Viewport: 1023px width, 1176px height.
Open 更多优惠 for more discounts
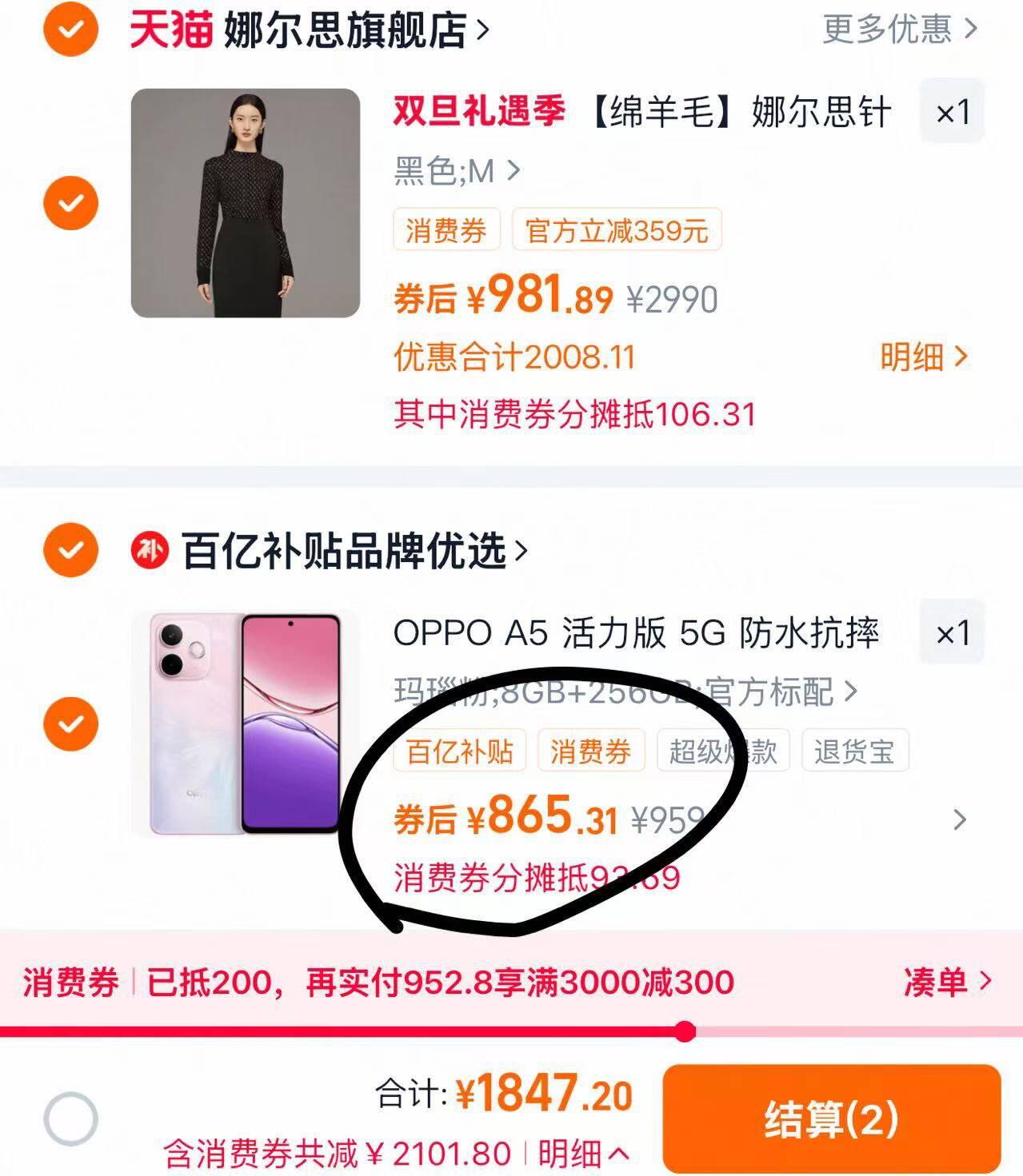(900, 29)
